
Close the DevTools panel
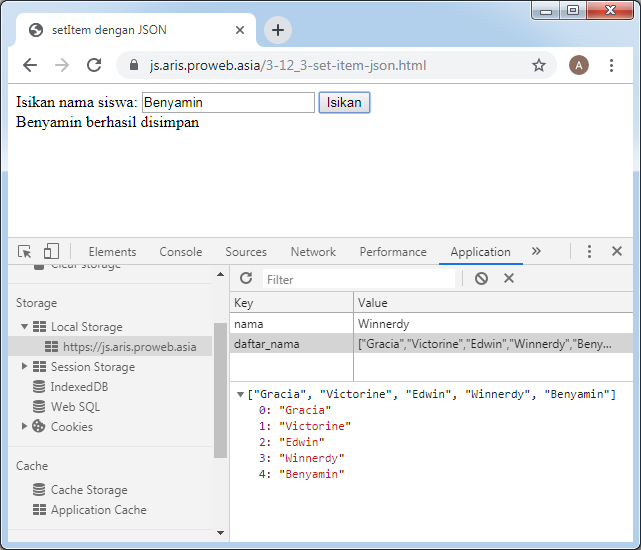pyautogui.click(x=616, y=251)
